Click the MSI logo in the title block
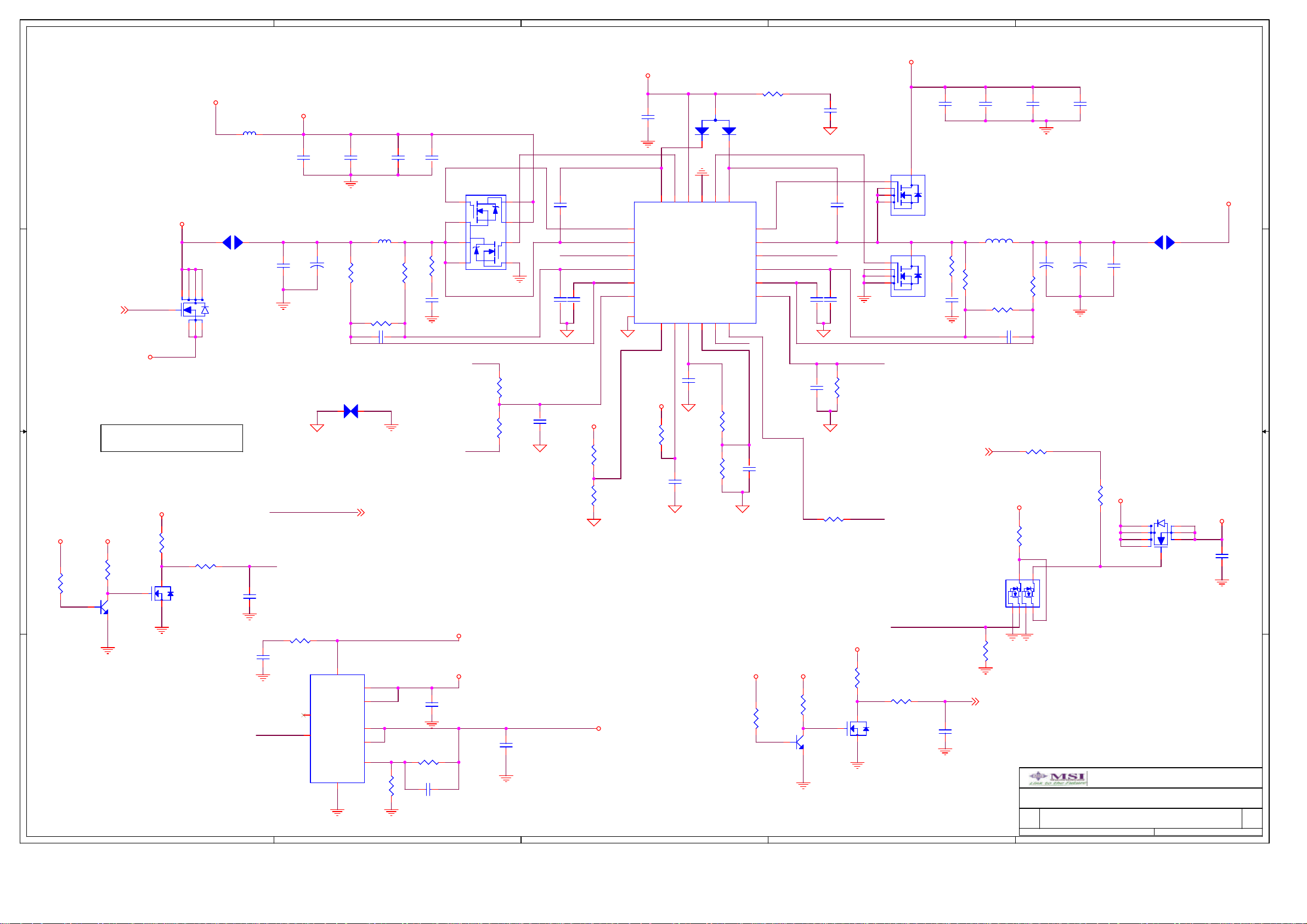The image size is (1307, 924). tap(1057, 778)
